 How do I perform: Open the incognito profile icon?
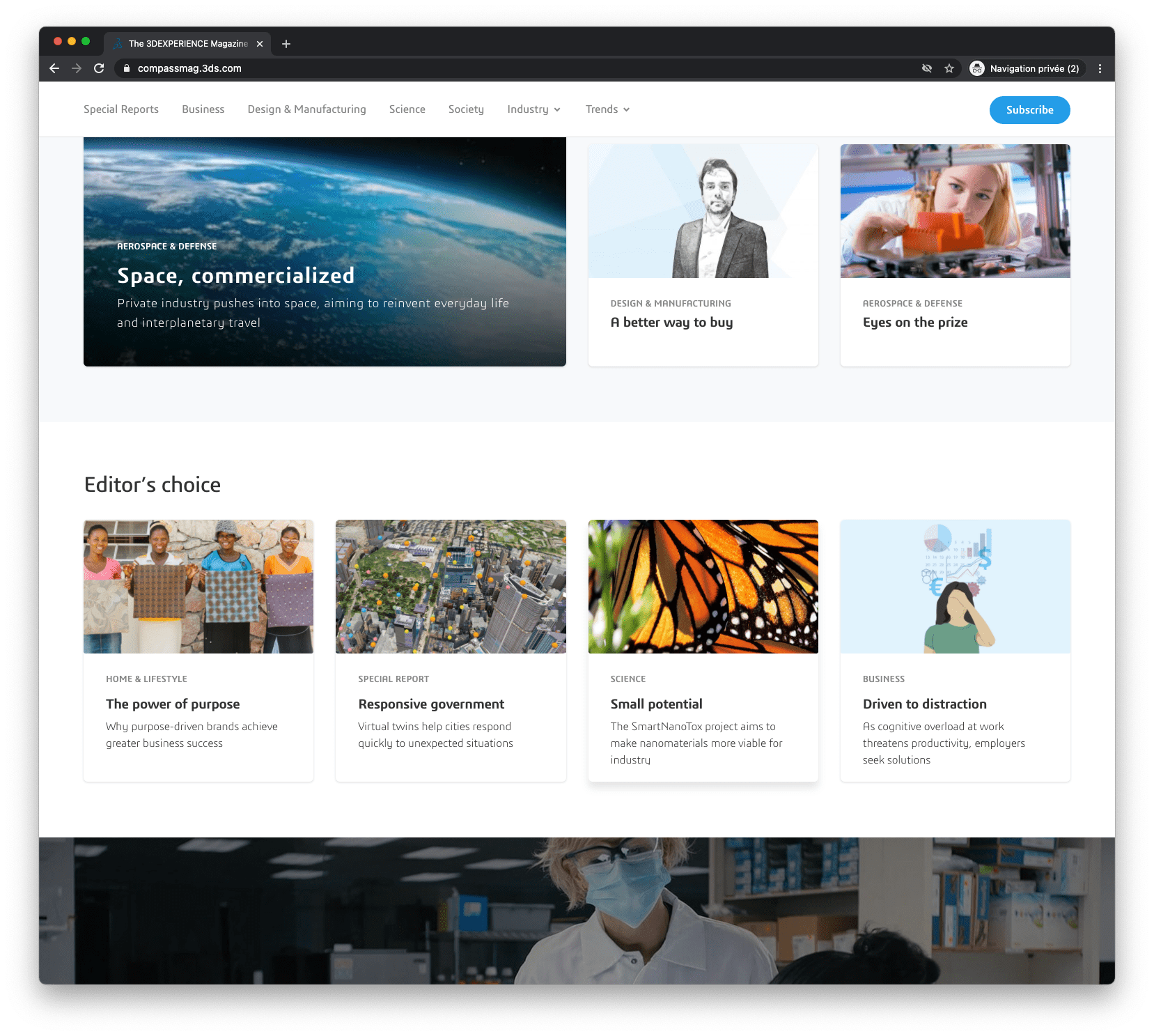pyautogui.click(x=977, y=68)
